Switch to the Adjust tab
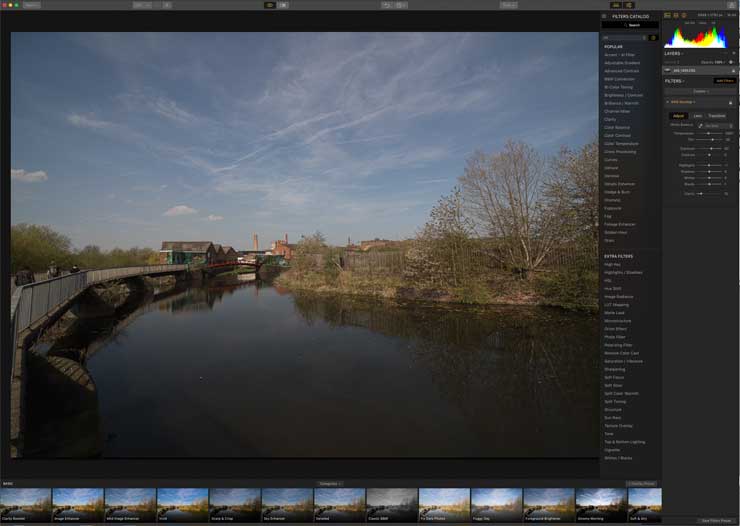 click(679, 116)
